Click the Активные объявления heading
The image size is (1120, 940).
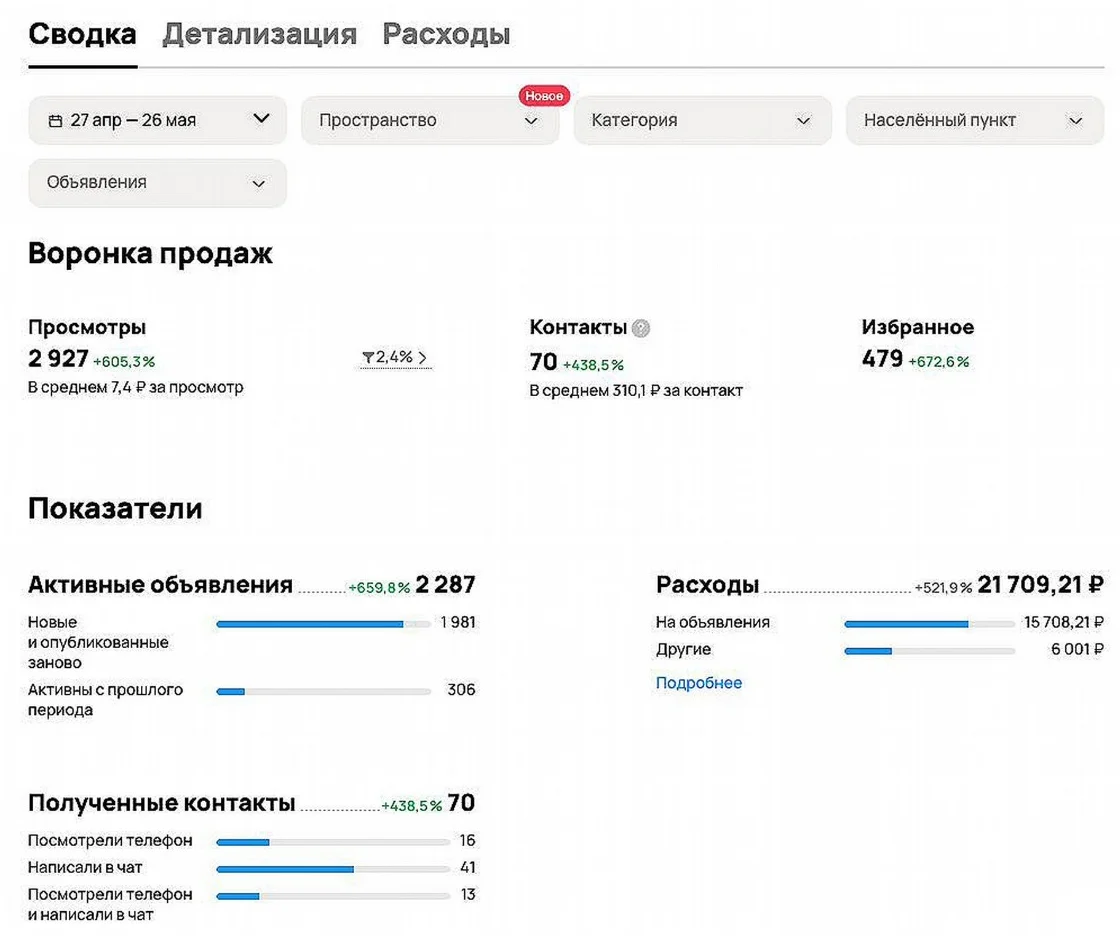point(161,585)
